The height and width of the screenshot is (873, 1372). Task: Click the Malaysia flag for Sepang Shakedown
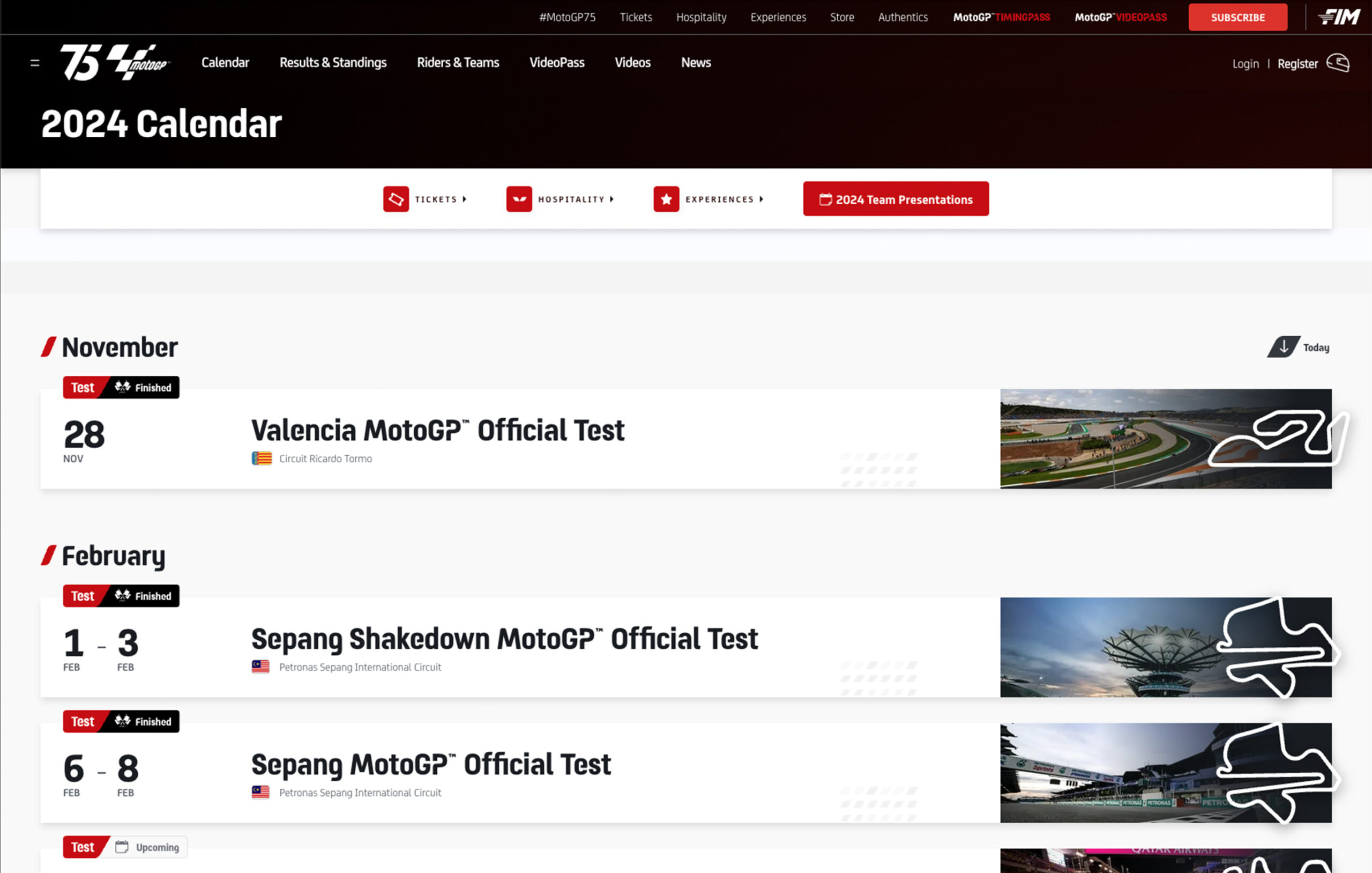261,667
